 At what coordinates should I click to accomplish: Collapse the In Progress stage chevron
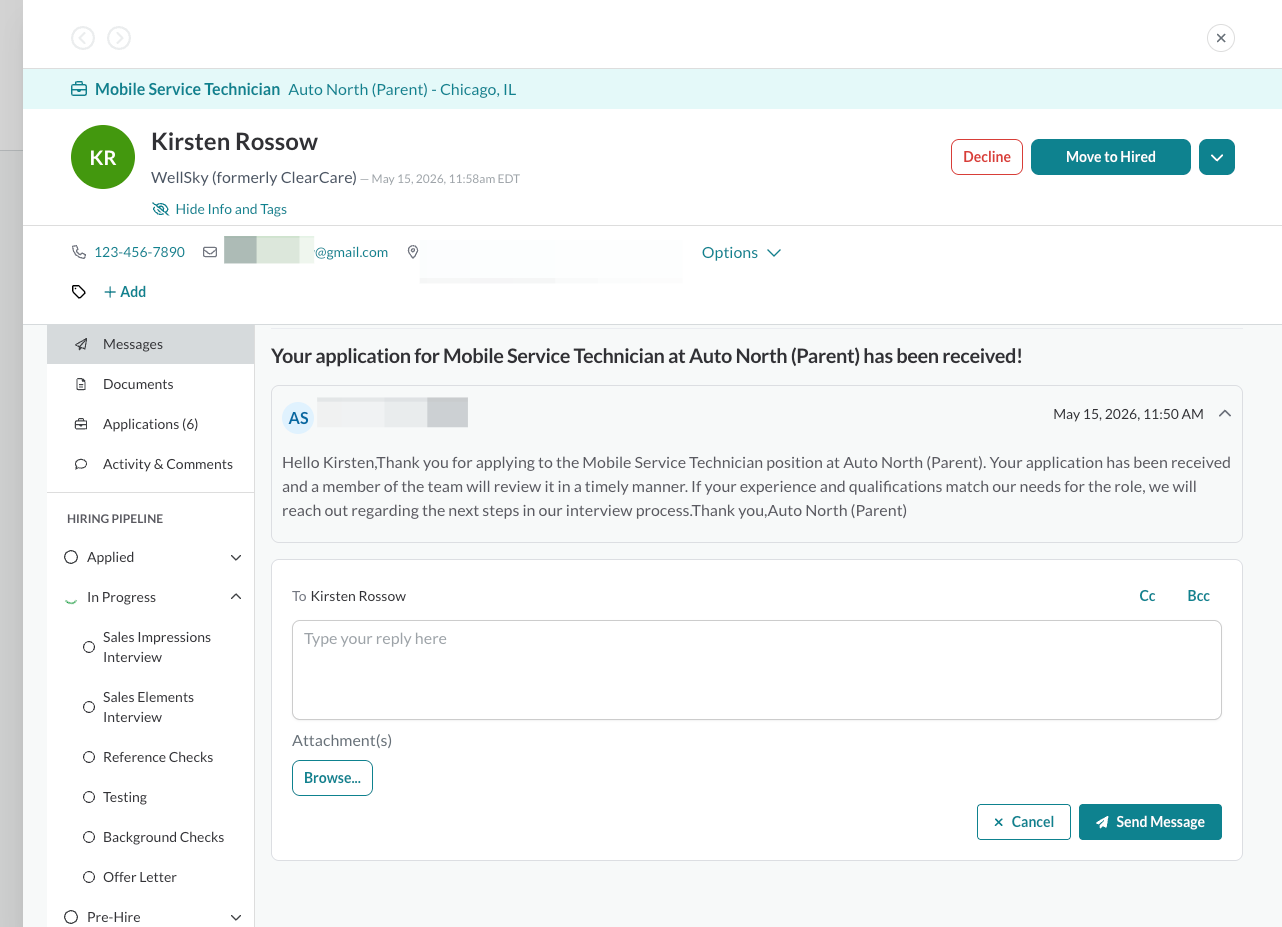[x=236, y=597]
